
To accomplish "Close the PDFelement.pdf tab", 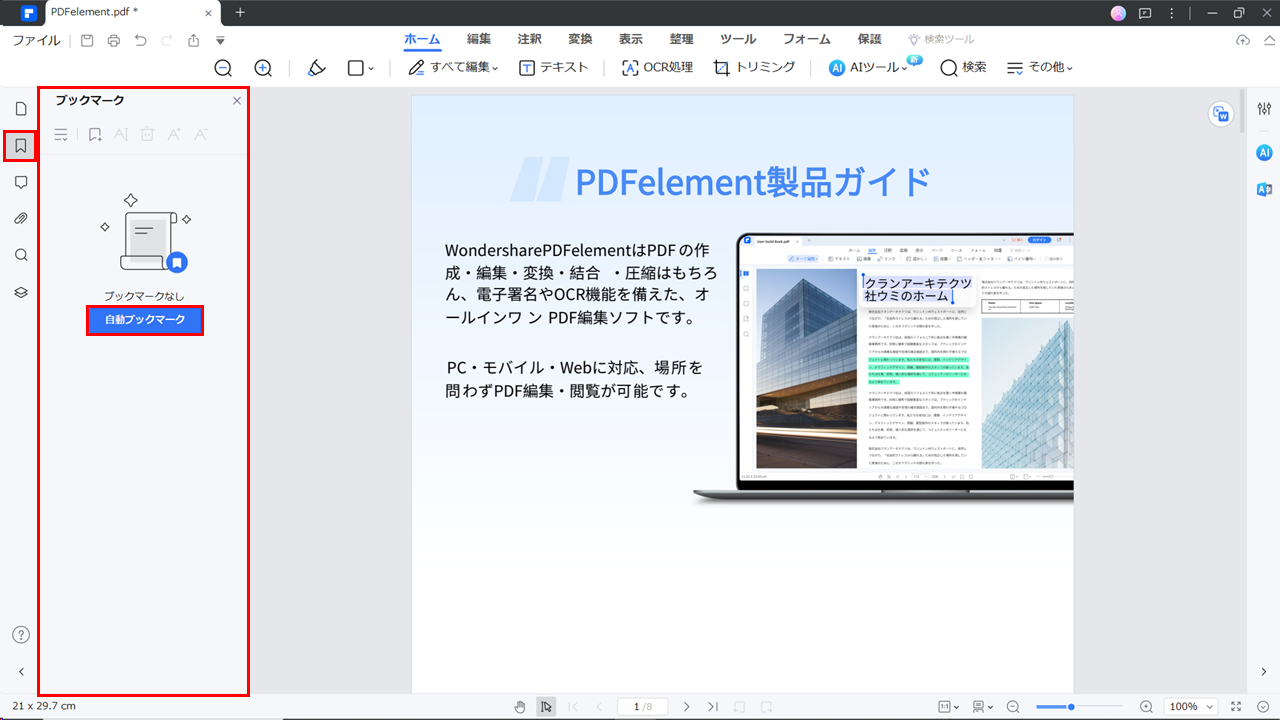I will click(x=210, y=13).
